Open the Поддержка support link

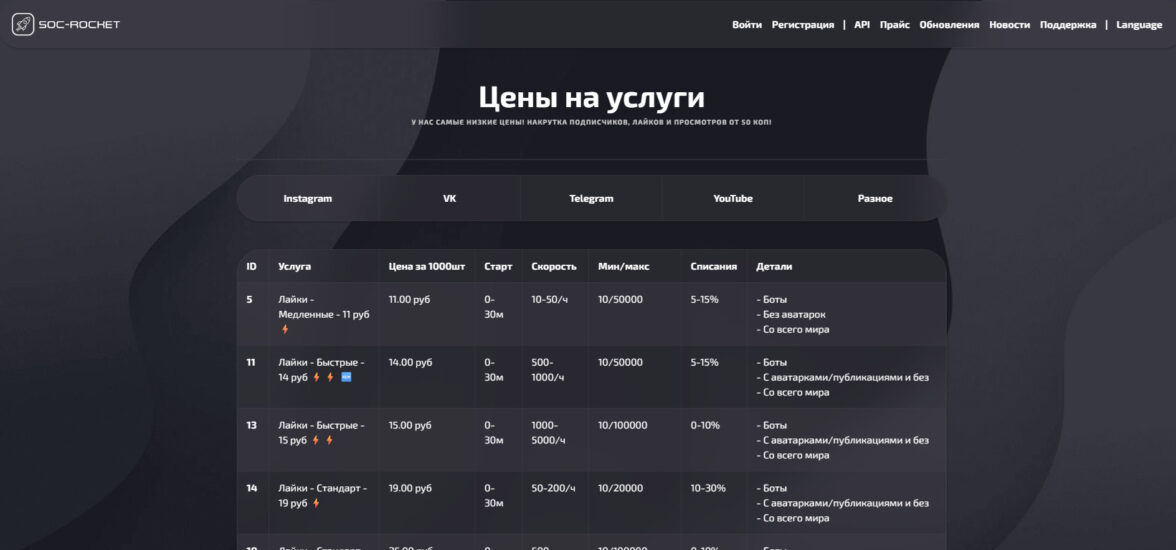pos(1068,25)
